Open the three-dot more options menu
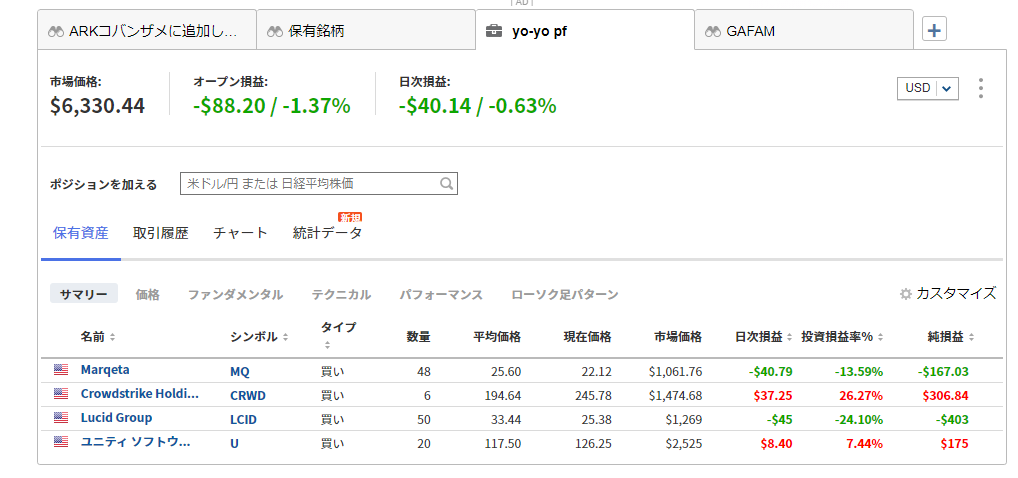 [980, 88]
